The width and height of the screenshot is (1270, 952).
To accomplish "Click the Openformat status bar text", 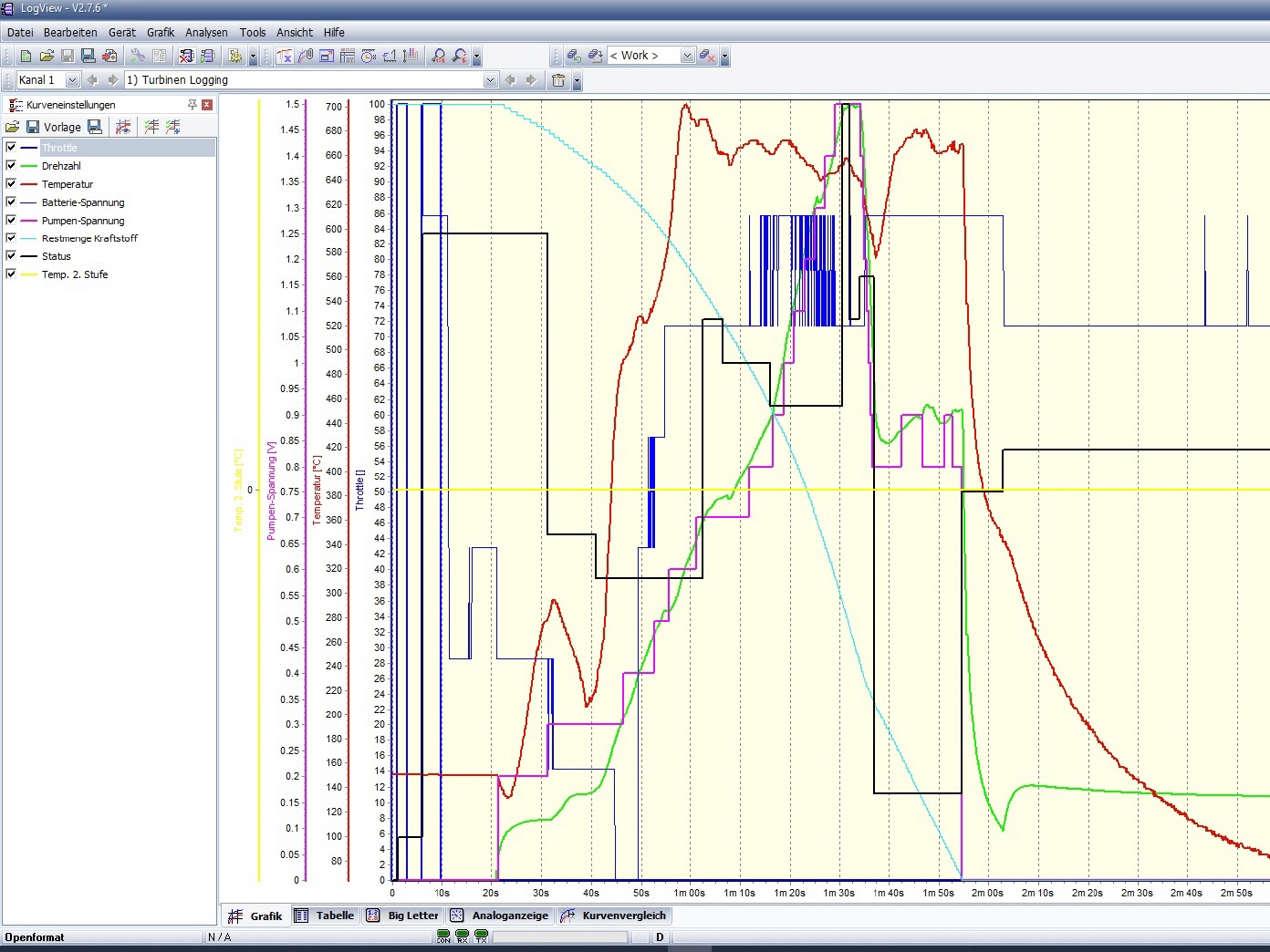I will click(35, 936).
